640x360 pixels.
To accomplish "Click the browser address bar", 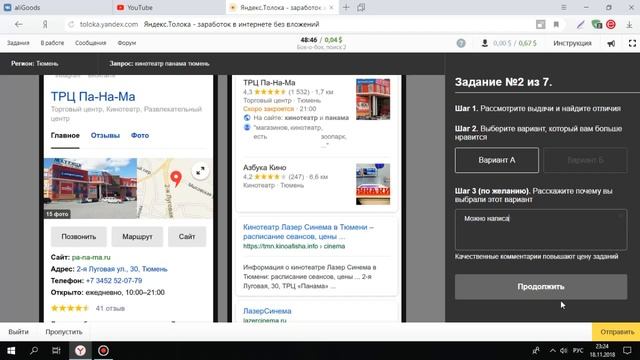I will coord(302,24).
